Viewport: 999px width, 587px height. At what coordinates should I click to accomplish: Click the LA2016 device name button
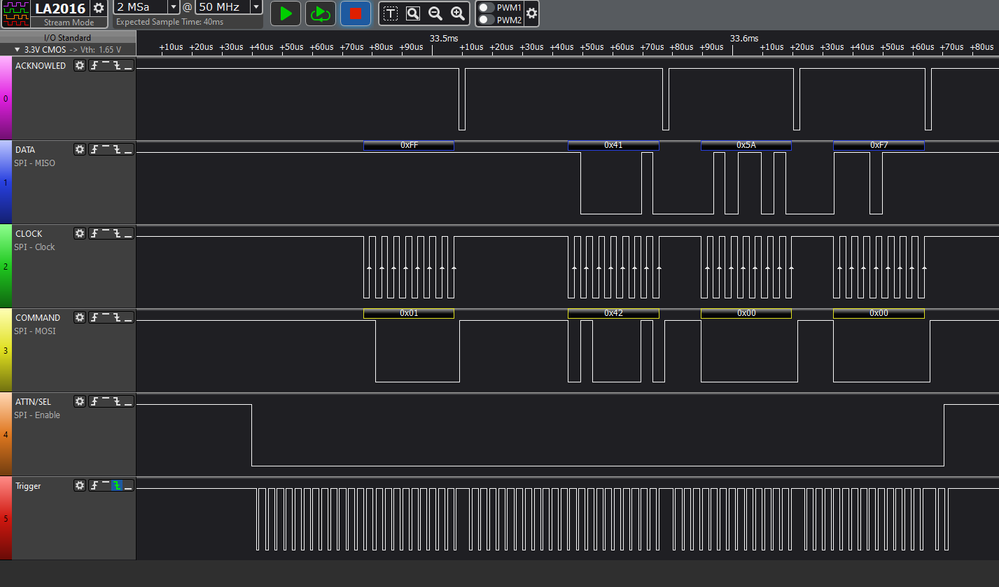(x=60, y=8)
